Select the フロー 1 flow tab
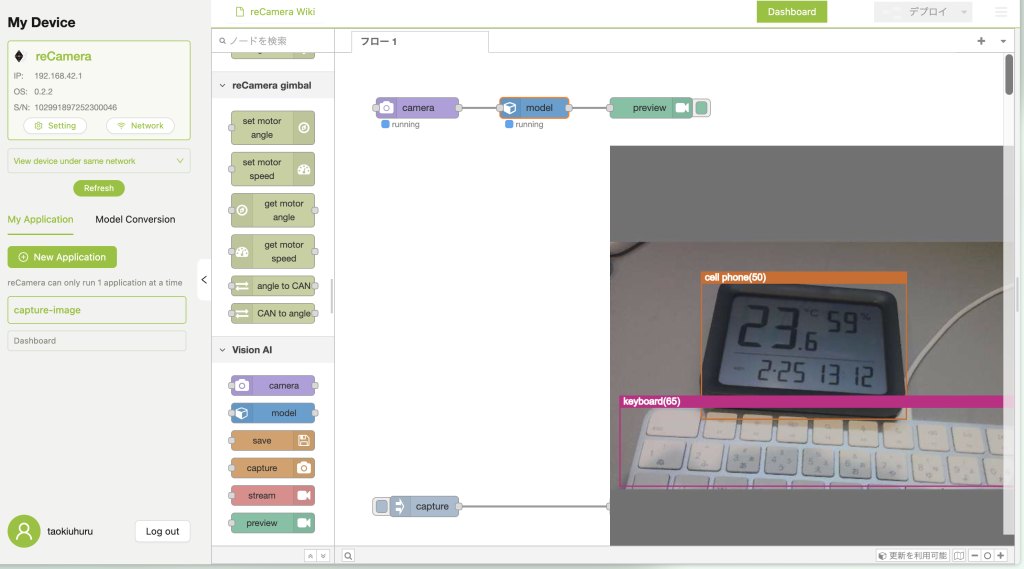 click(x=379, y=42)
